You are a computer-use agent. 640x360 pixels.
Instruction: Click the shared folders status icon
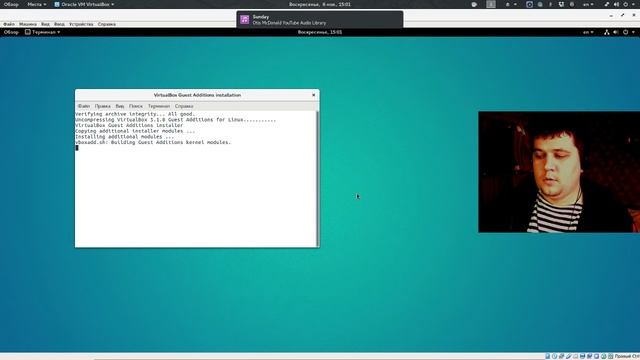575,356
